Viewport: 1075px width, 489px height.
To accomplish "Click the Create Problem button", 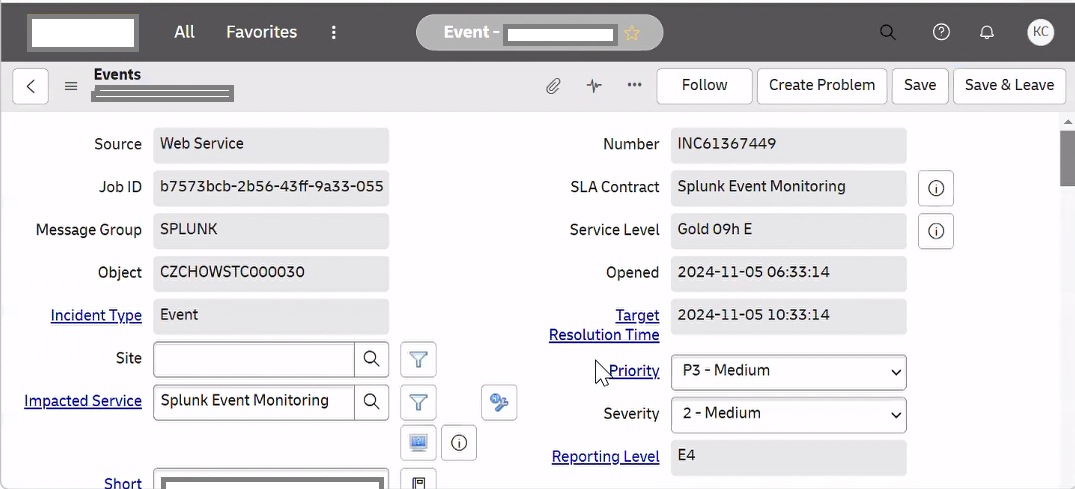I will click(821, 86).
